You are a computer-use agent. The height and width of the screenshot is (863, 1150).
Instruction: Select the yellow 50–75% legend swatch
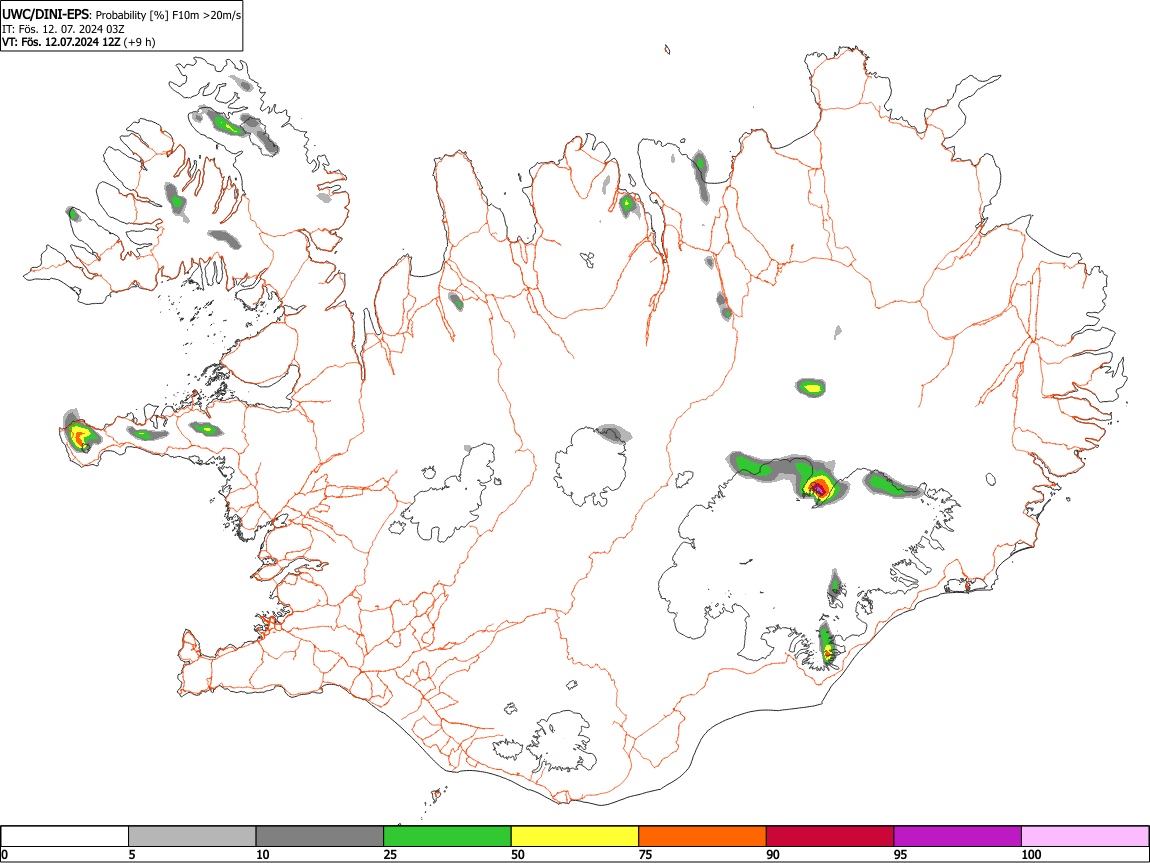575,836
